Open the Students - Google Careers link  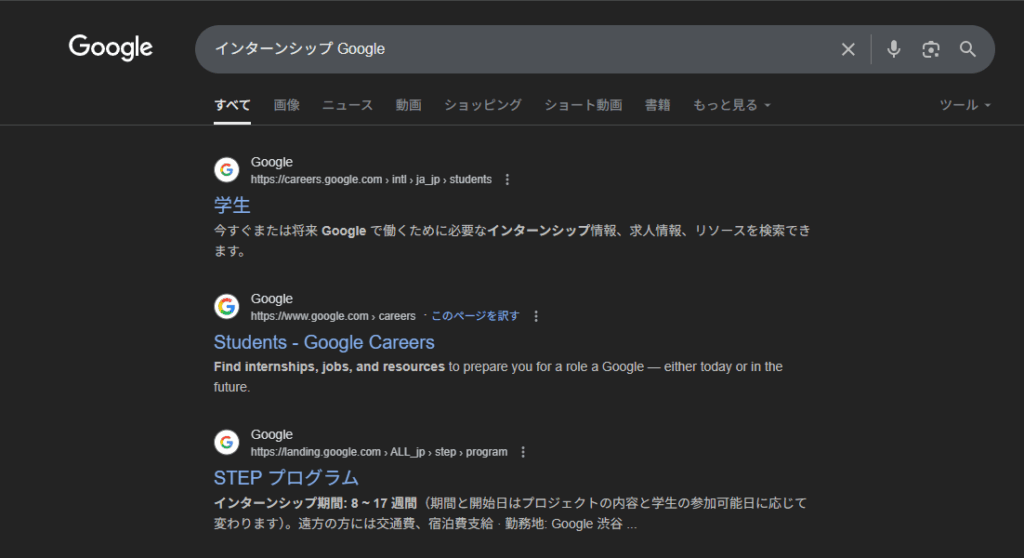click(x=324, y=342)
